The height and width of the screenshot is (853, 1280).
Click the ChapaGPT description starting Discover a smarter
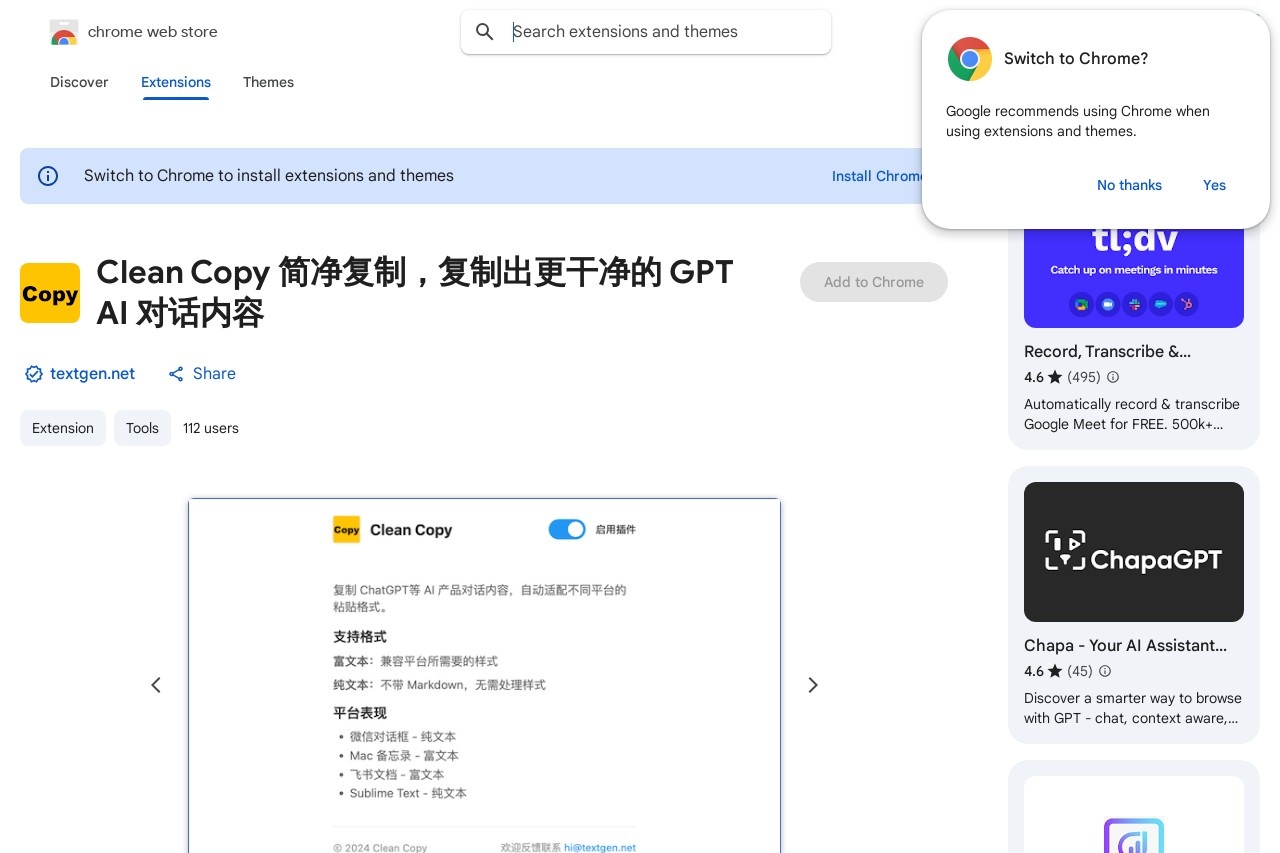coord(1133,708)
